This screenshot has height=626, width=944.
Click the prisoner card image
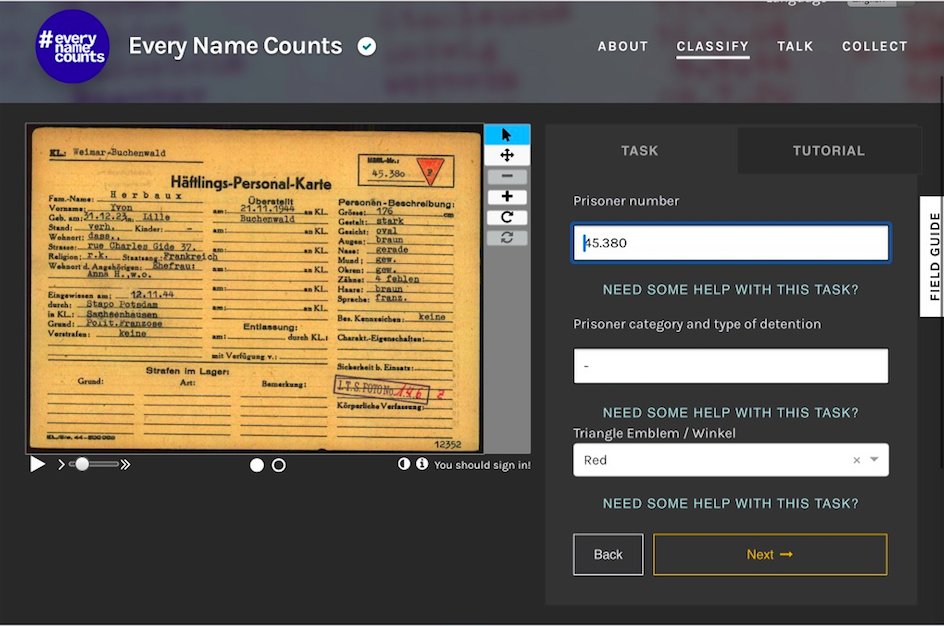(x=255, y=288)
